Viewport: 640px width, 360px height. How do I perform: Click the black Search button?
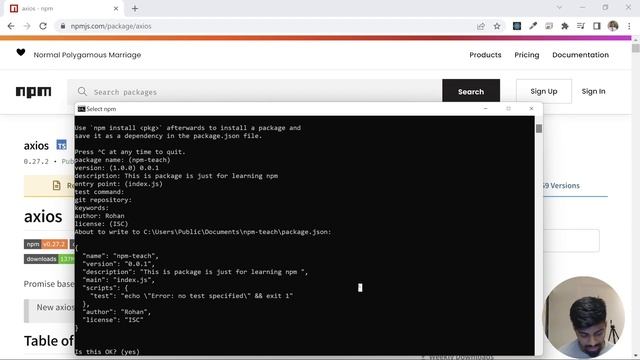pyautogui.click(x=471, y=91)
